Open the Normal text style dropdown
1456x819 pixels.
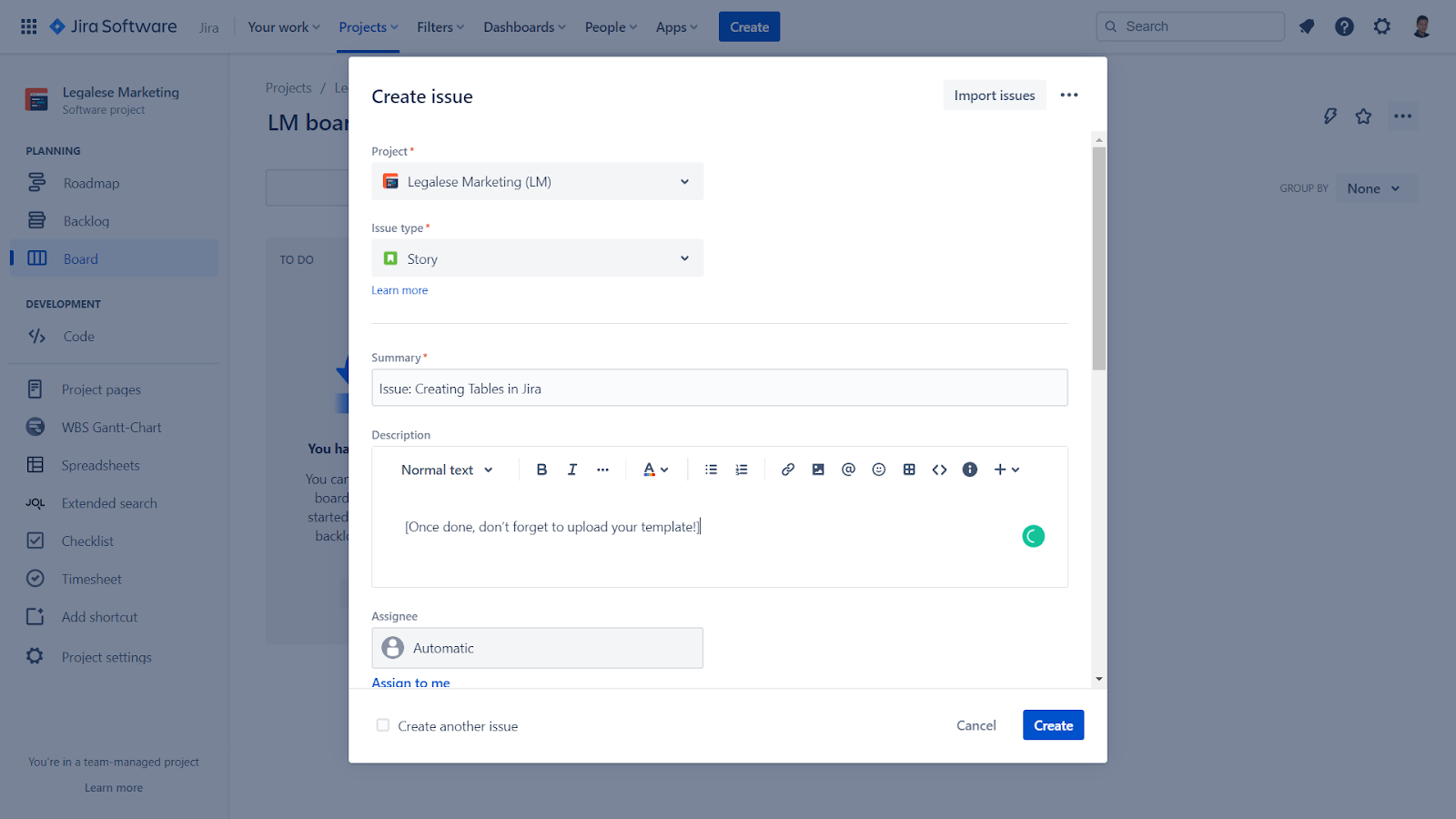pyautogui.click(x=447, y=470)
